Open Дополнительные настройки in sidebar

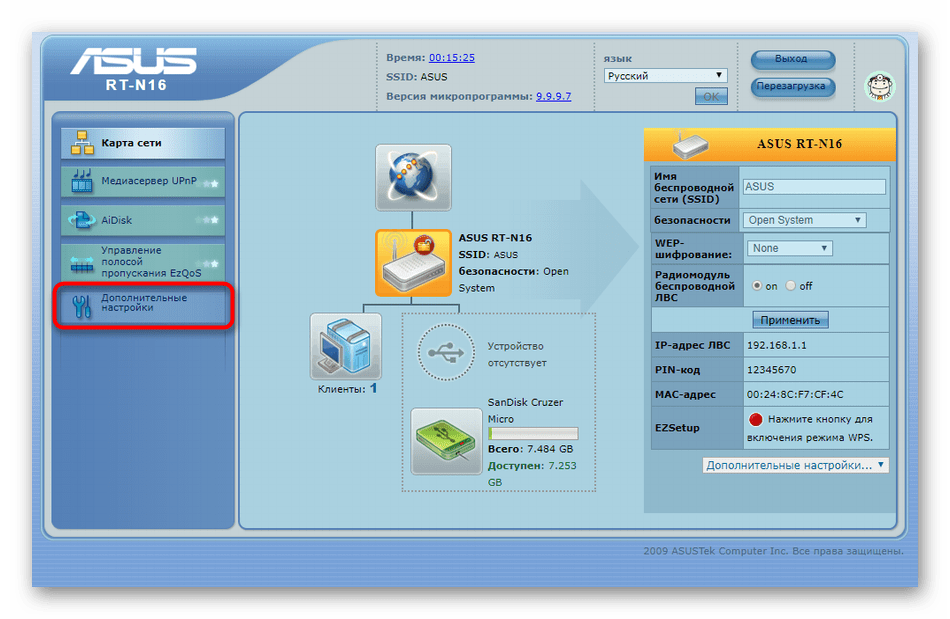pyautogui.click(x=143, y=305)
